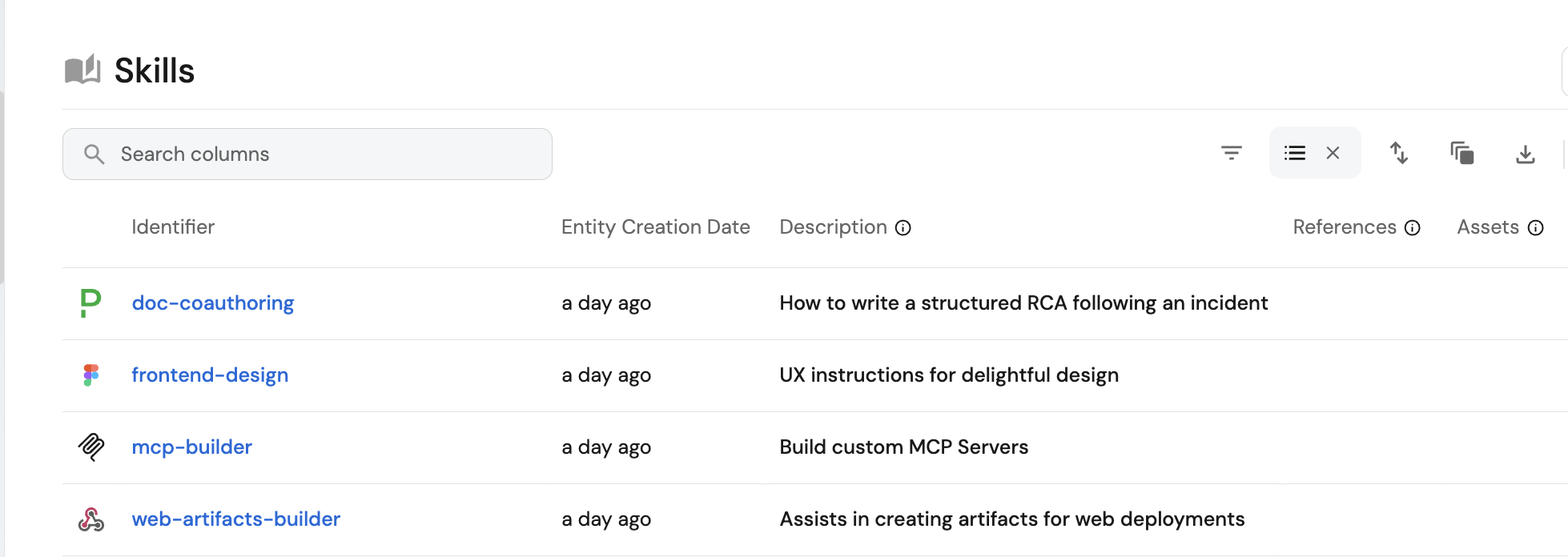Click the download export icon
The height and width of the screenshot is (557, 1568).
[1525, 154]
